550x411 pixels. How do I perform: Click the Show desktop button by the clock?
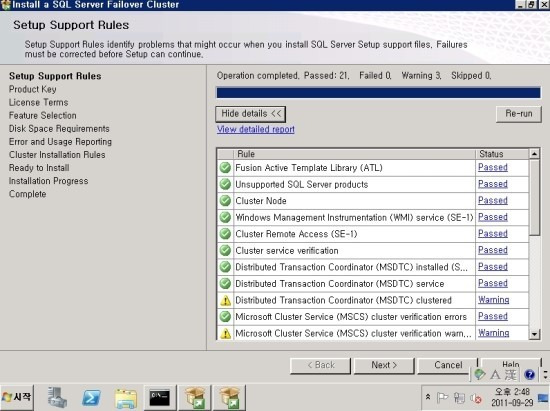(x=543, y=398)
